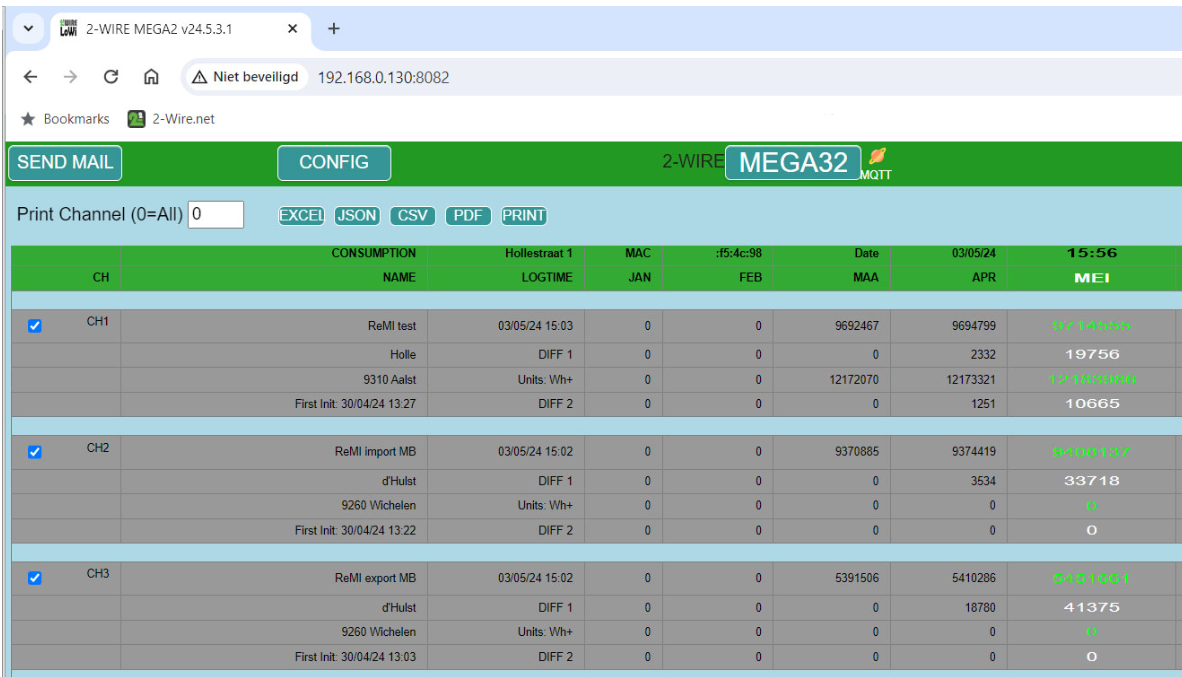Click the Print Channel number field

[x=216, y=215]
